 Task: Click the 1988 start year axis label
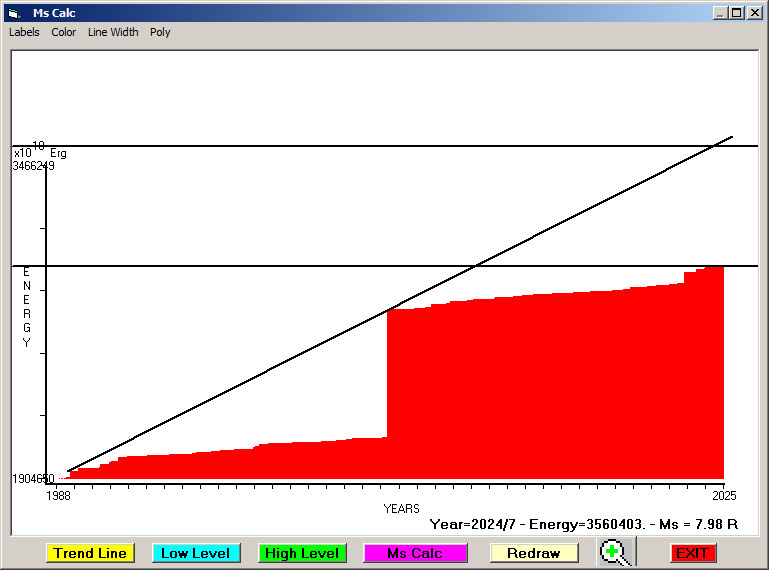pos(59,495)
